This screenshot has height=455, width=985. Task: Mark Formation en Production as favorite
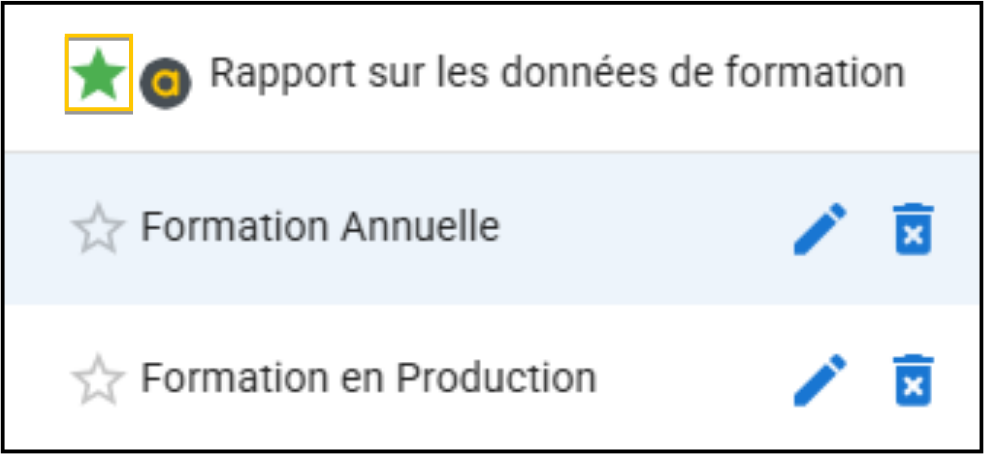pyautogui.click(x=98, y=380)
